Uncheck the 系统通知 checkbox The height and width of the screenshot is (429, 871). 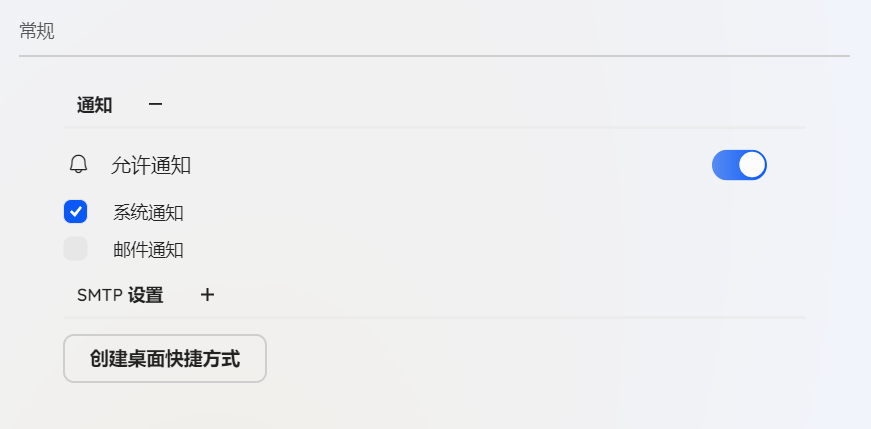point(76,211)
